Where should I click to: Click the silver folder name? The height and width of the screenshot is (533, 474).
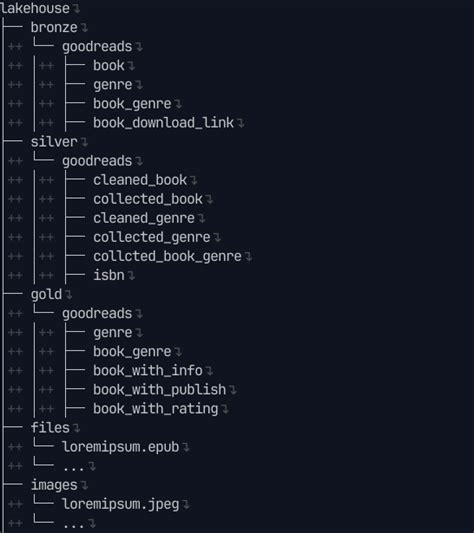pyautogui.click(x=54, y=142)
